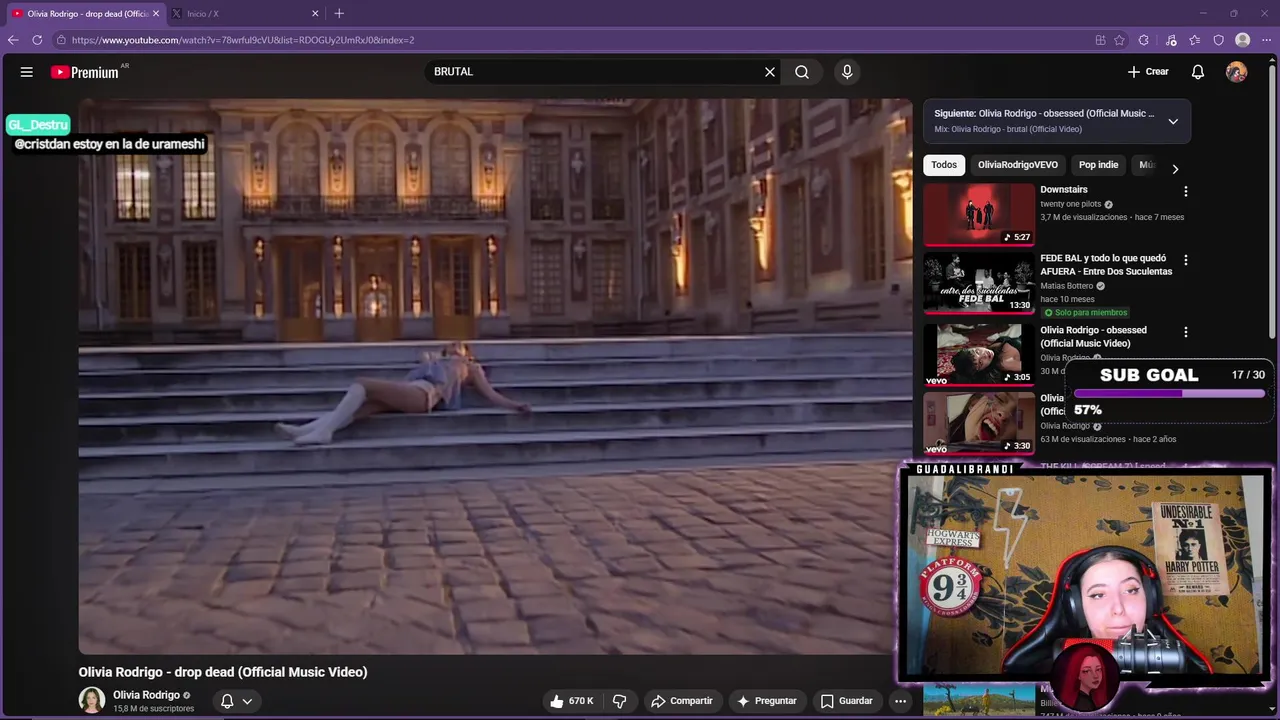This screenshot has height=720, width=1280.
Task: Open a new browser tab
Action: click(339, 14)
